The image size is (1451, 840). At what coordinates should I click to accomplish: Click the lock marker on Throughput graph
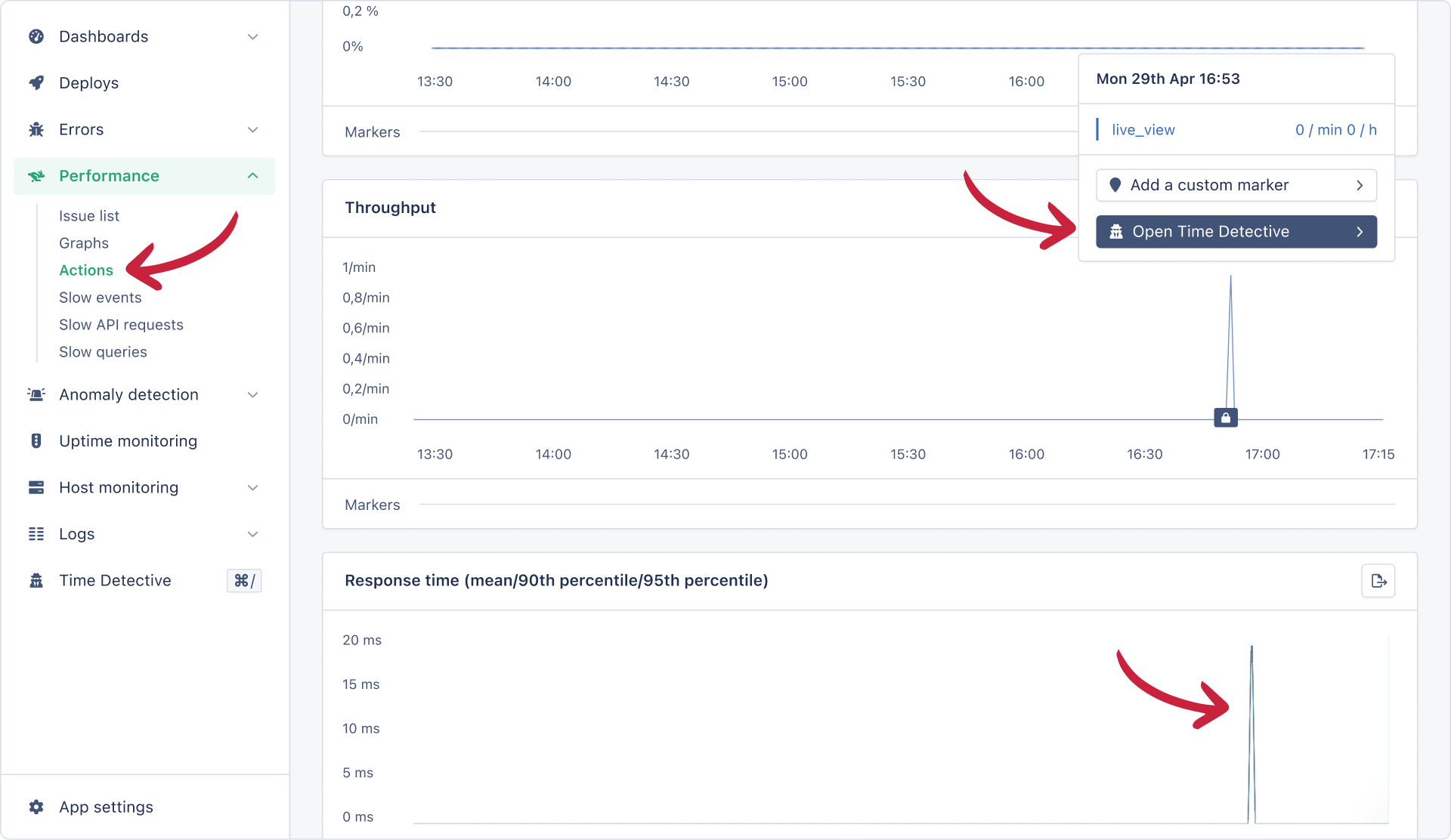point(1226,418)
